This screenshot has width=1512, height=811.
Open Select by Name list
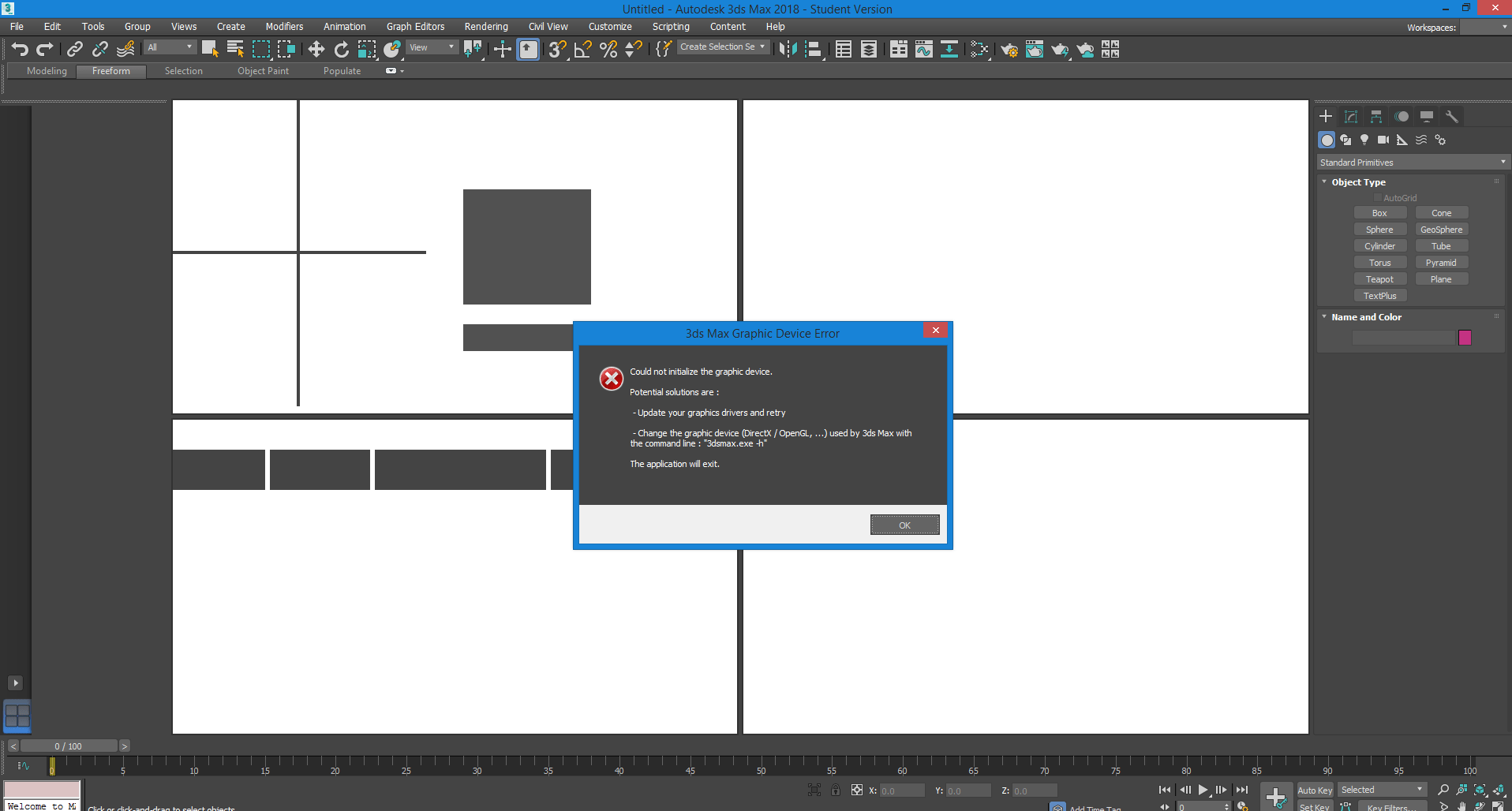click(235, 49)
